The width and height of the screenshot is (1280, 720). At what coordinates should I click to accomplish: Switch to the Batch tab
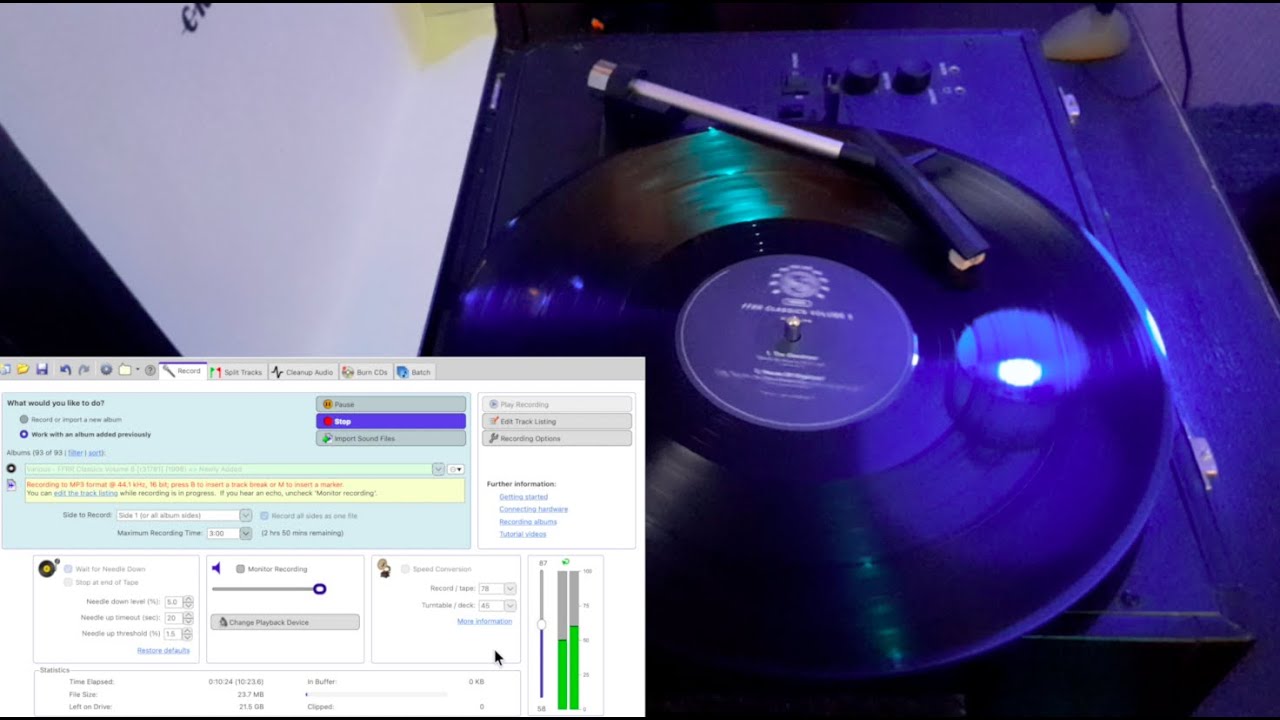coord(414,372)
